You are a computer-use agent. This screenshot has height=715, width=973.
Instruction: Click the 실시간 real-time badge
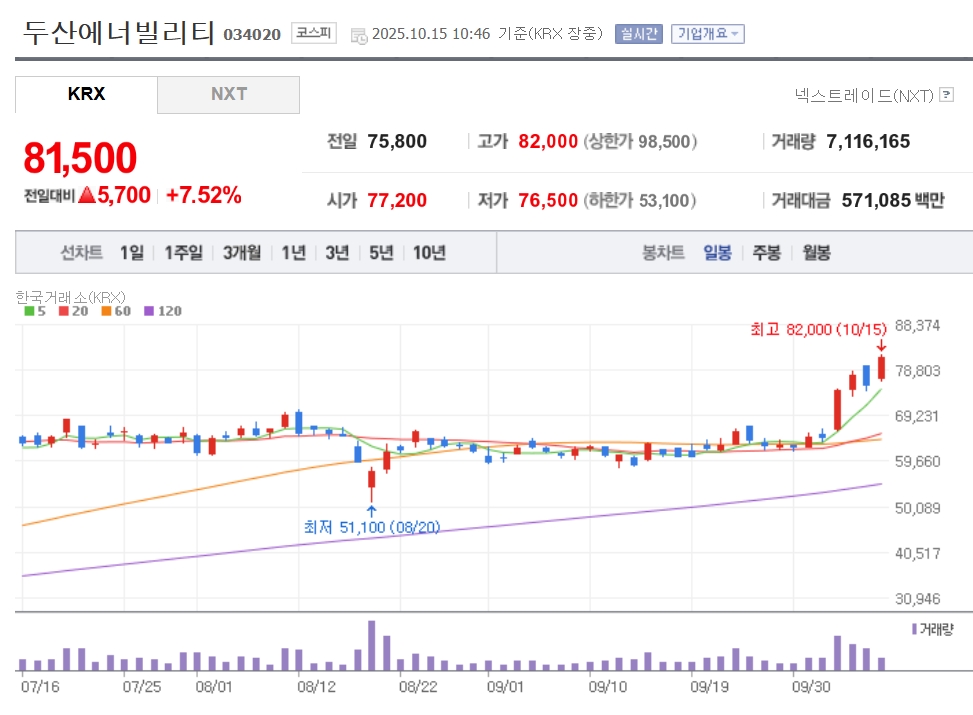(x=639, y=34)
